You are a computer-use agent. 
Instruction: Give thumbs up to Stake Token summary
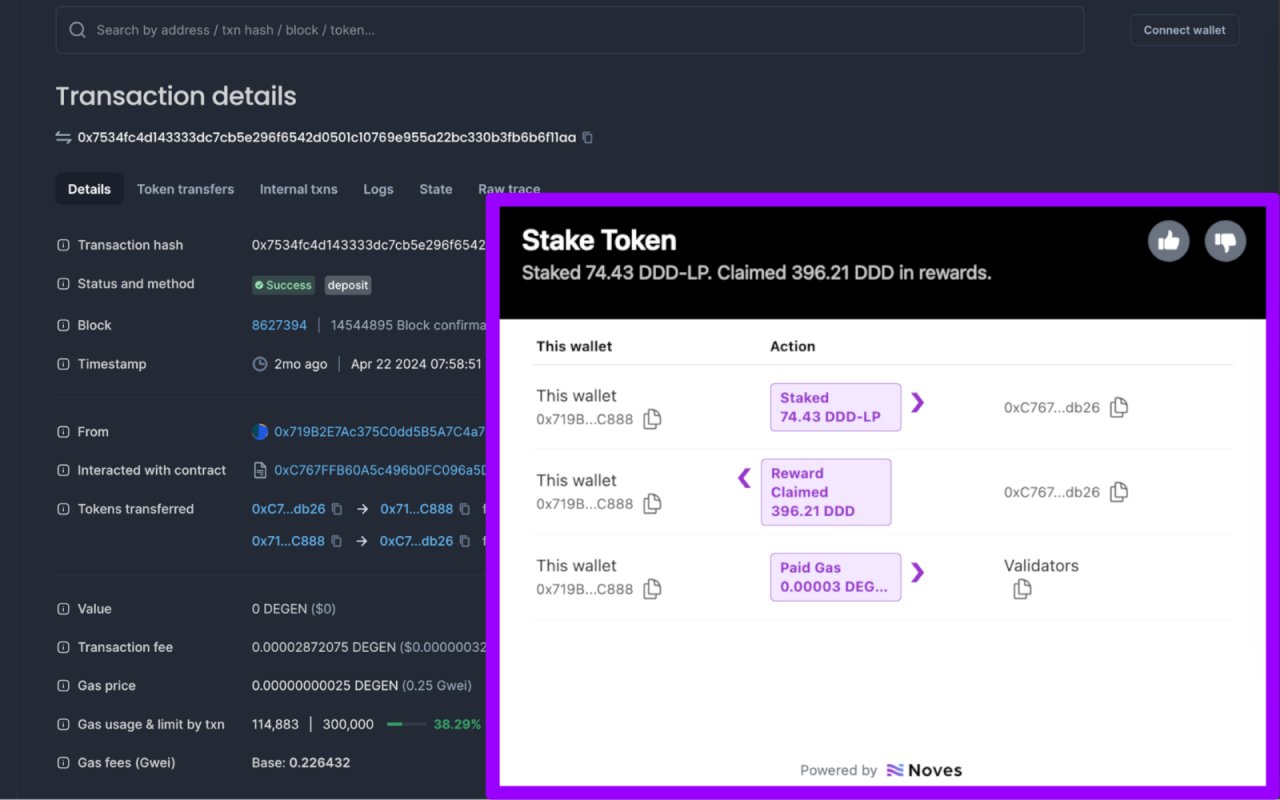(x=1168, y=241)
